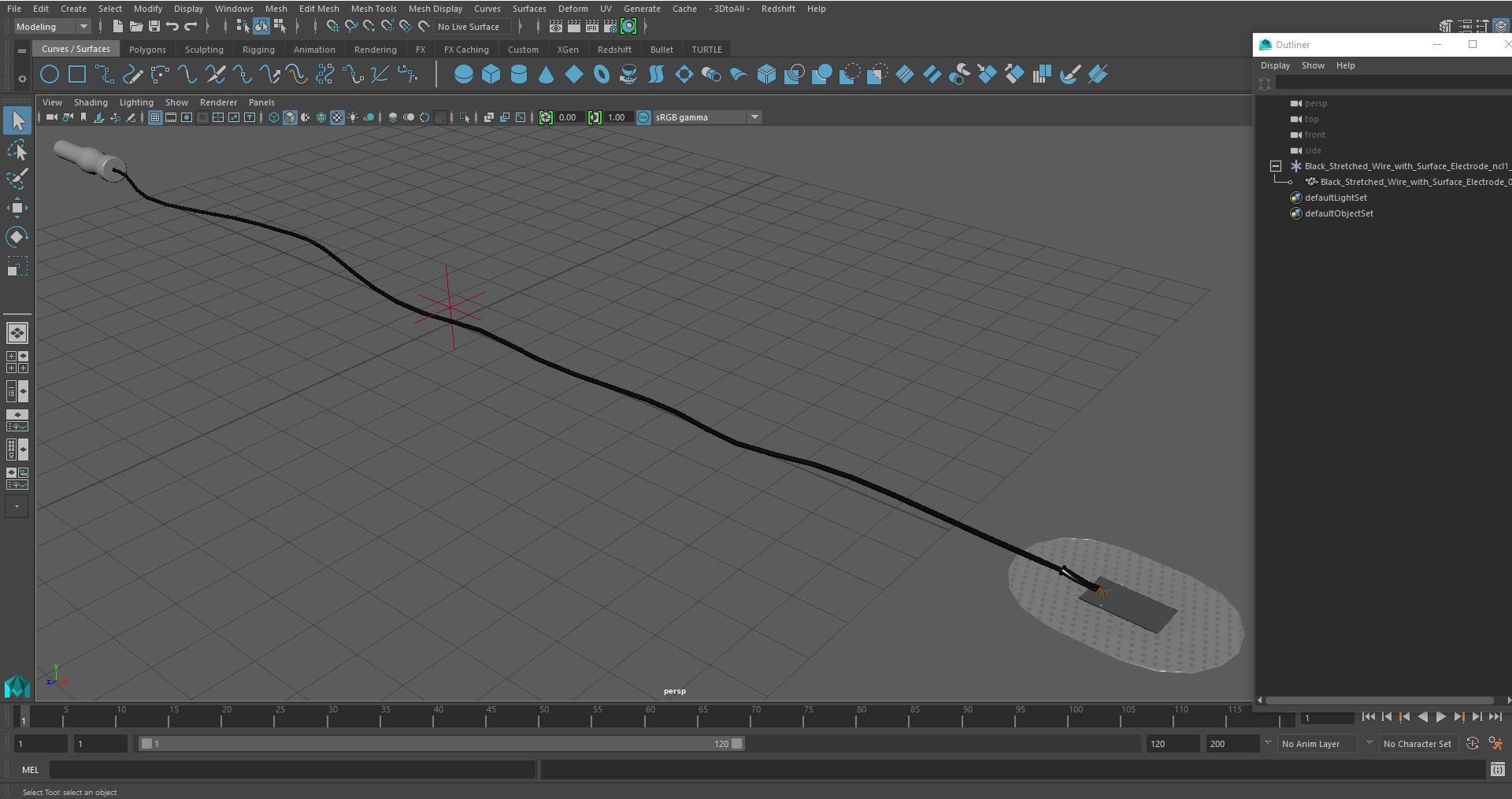Click the Undo arrow icon
The height and width of the screenshot is (799, 1512).
coord(172,27)
